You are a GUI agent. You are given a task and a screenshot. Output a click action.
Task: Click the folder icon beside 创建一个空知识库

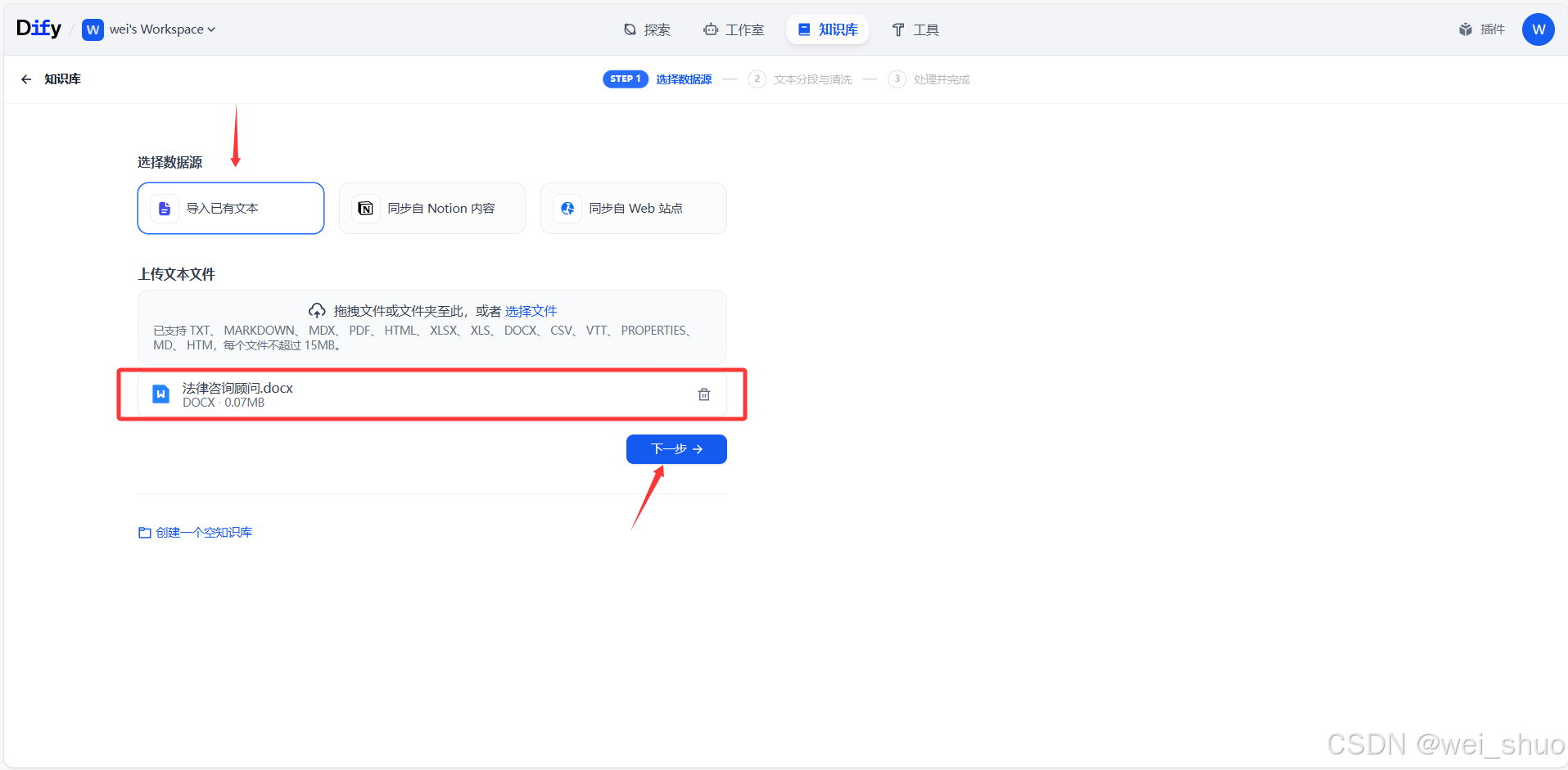point(145,533)
